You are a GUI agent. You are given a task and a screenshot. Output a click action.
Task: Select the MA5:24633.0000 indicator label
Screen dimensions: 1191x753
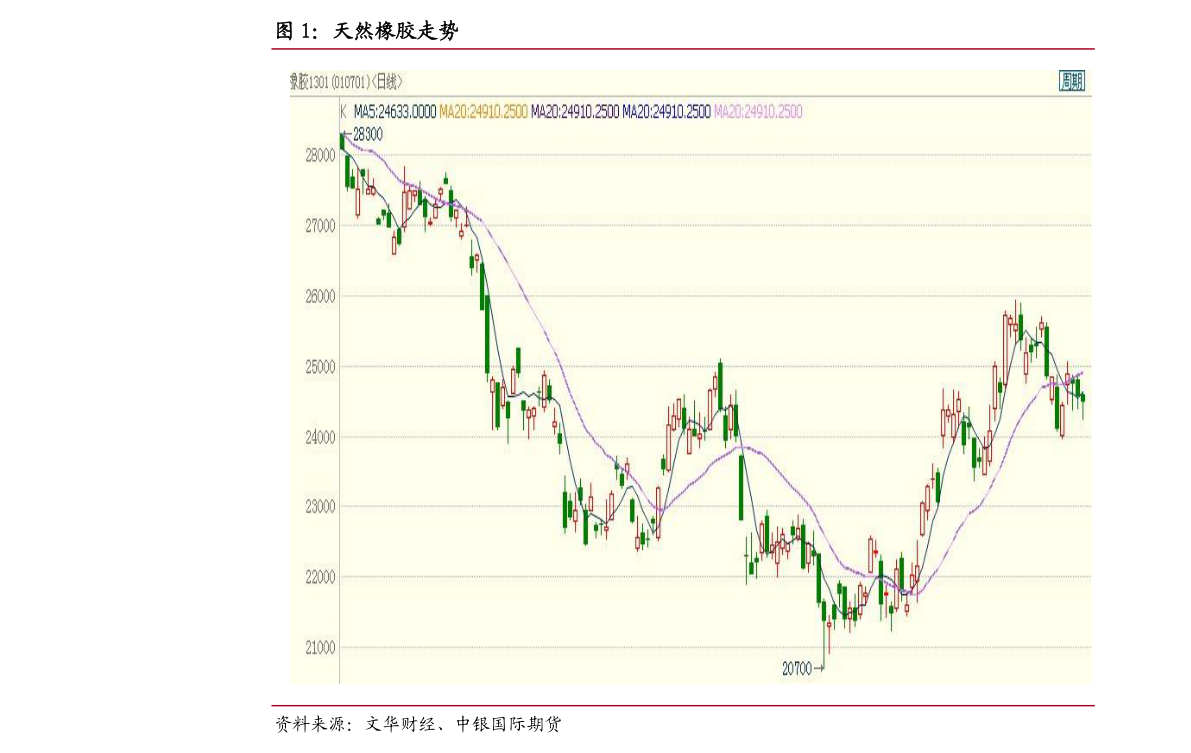pos(395,112)
